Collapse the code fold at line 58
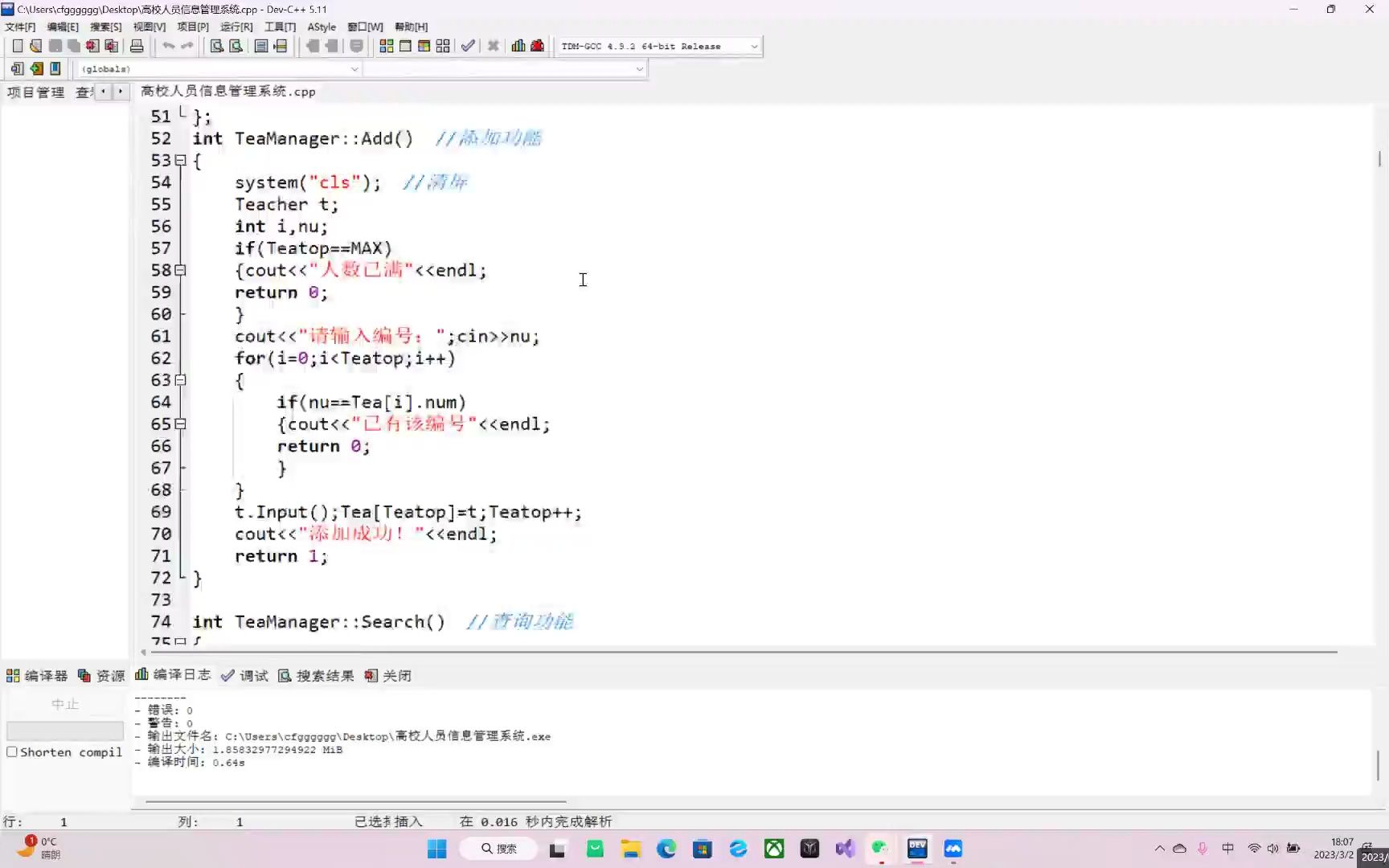Screen dimensions: 1389x868 pos(181,270)
